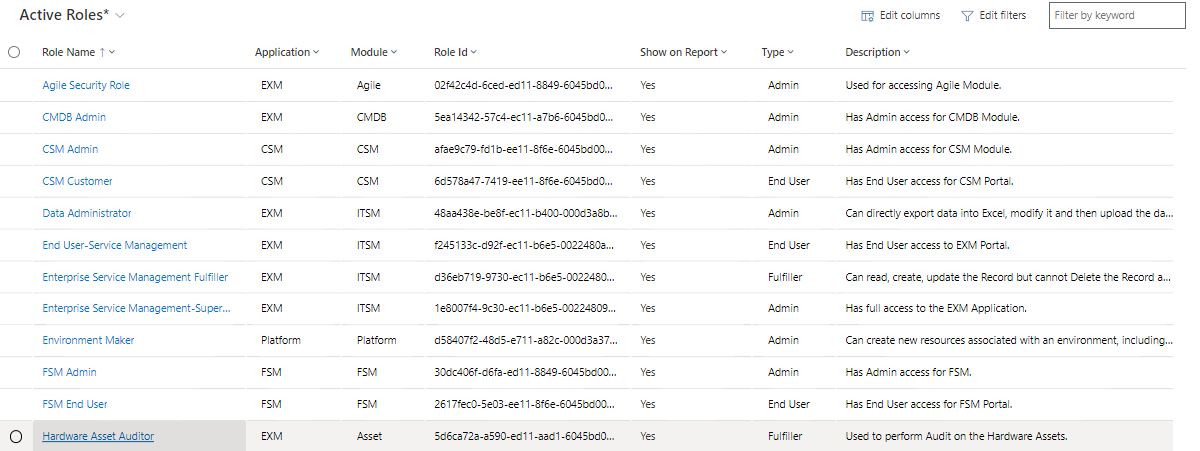This screenshot has height=451, width=1200.
Task: Select the Hardware Asset Auditor row radio circle
Action: [x=14, y=436]
